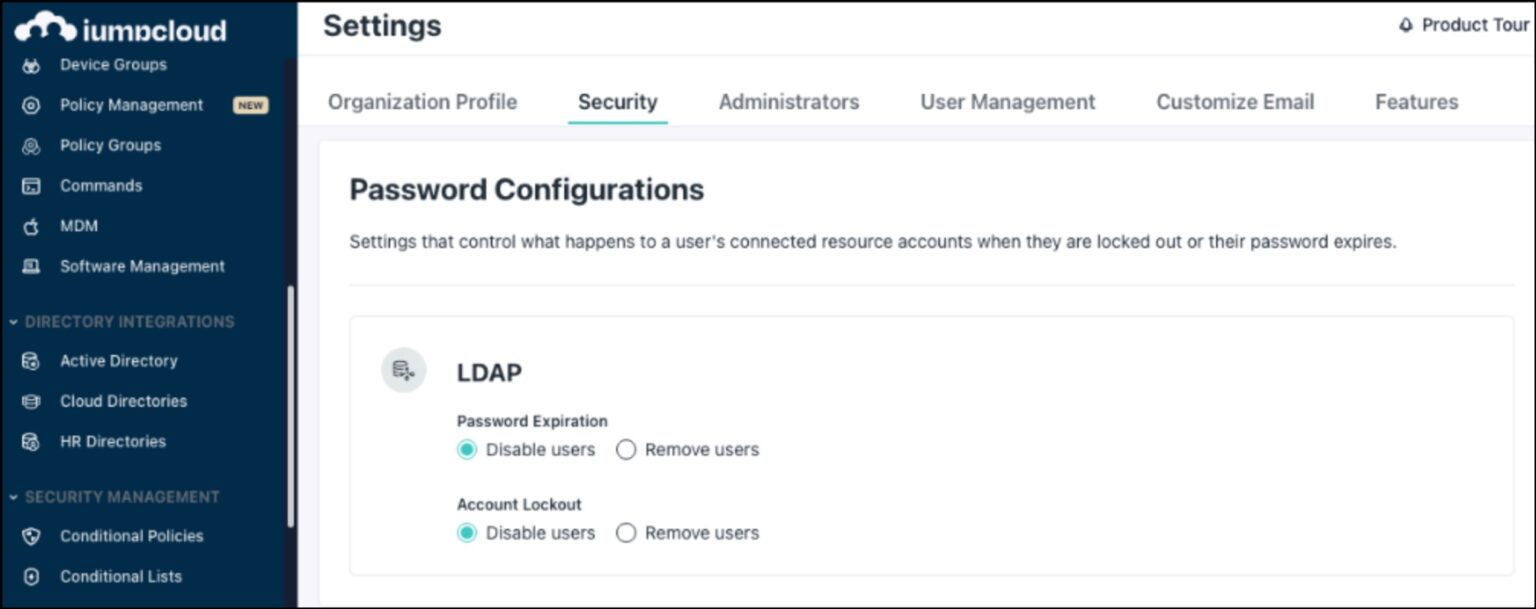The height and width of the screenshot is (609, 1536).
Task: Select Remove users for Account Lockout
Action: tap(626, 533)
